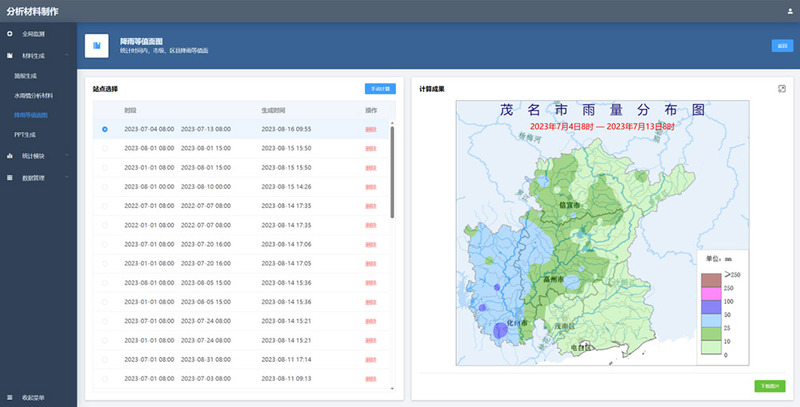
Task: Select radio for 2023-08-01 08:00 to 2023-08-01 15:00
Action: point(105,148)
